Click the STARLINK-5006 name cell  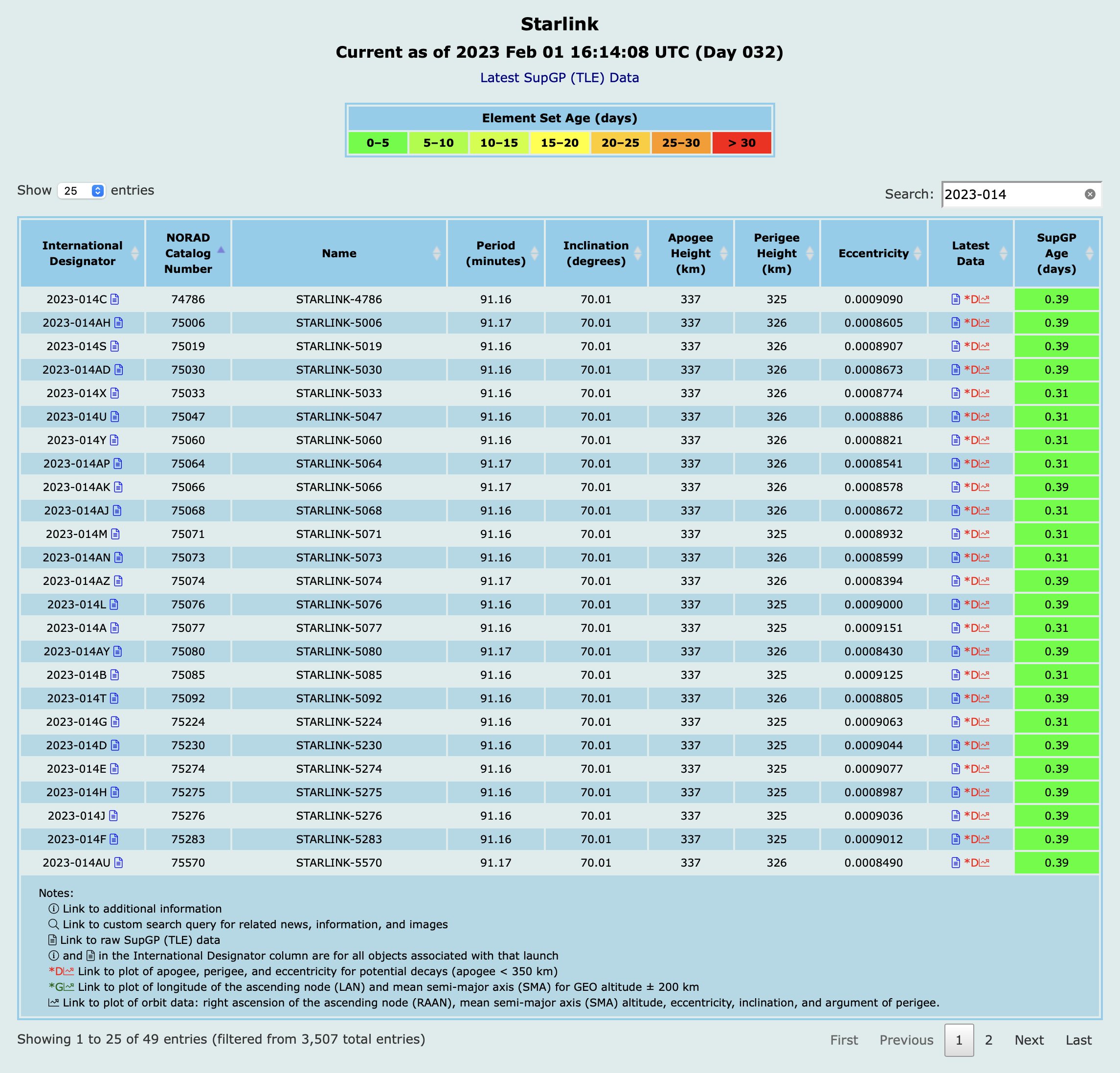pyautogui.click(x=339, y=323)
